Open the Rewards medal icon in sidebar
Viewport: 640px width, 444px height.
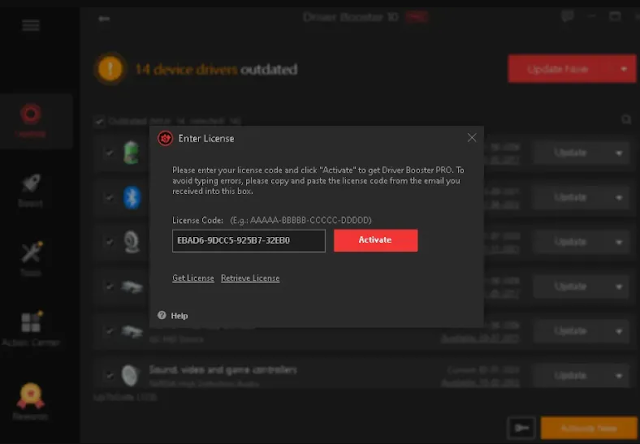tap(31, 395)
